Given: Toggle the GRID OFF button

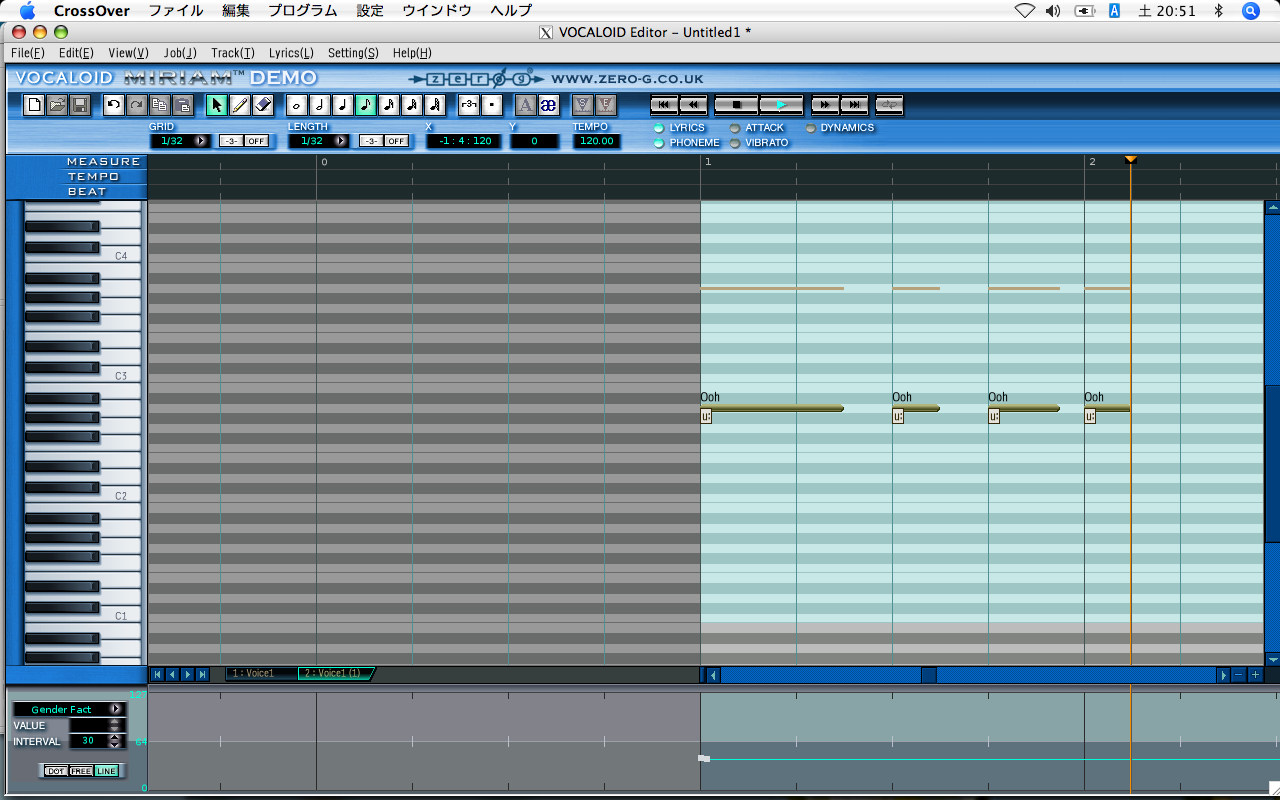Looking at the screenshot, I should point(257,141).
